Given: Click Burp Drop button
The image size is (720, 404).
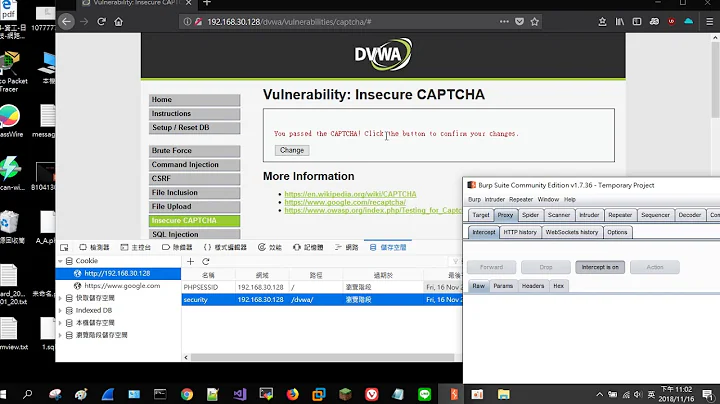Looking at the screenshot, I should [546, 267].
